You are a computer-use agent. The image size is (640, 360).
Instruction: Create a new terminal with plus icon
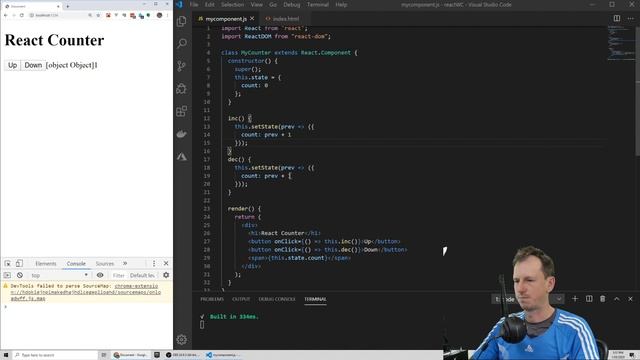pos(575,299)
